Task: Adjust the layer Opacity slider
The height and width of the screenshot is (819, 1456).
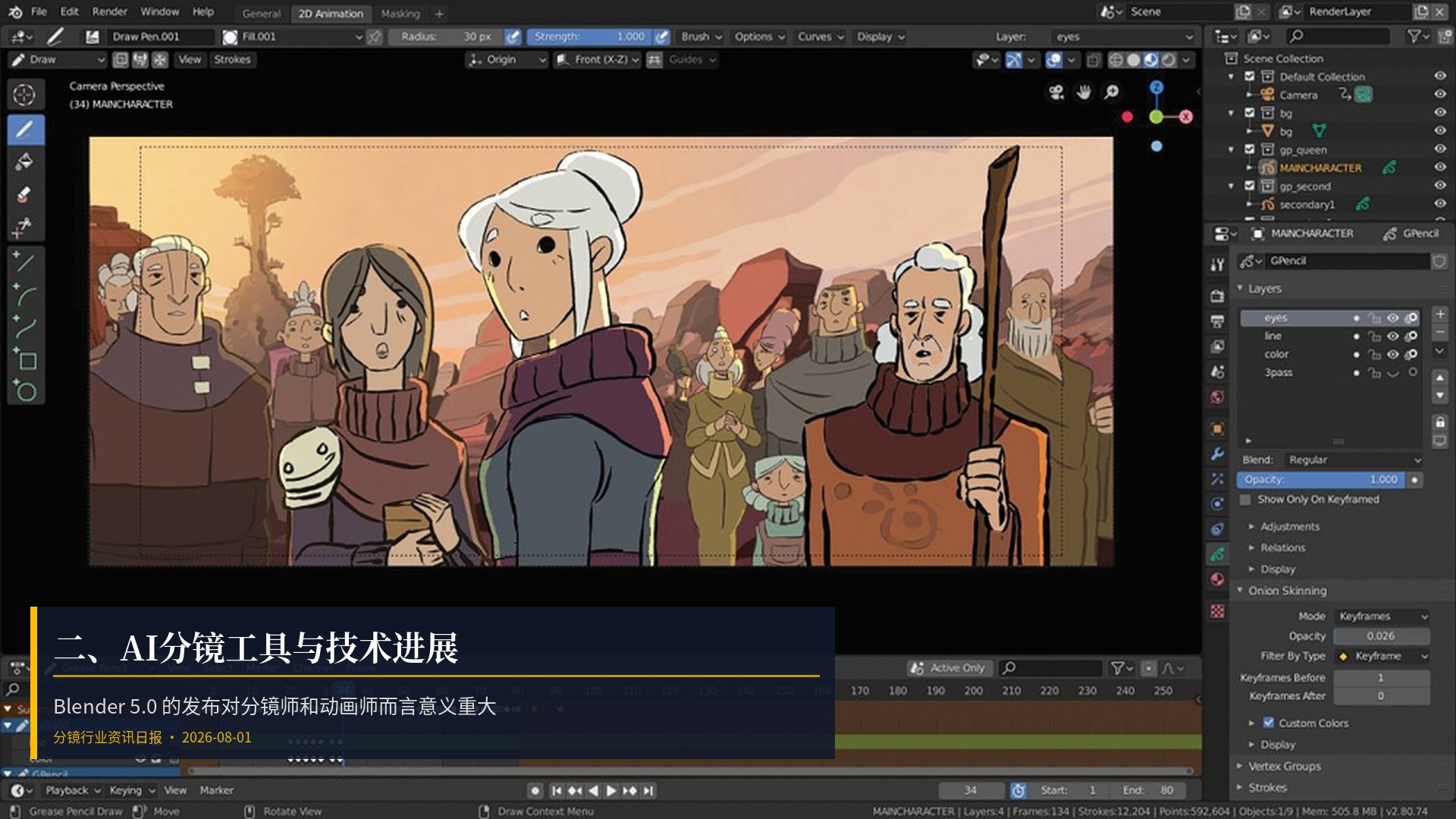Action: (1320, 479)
